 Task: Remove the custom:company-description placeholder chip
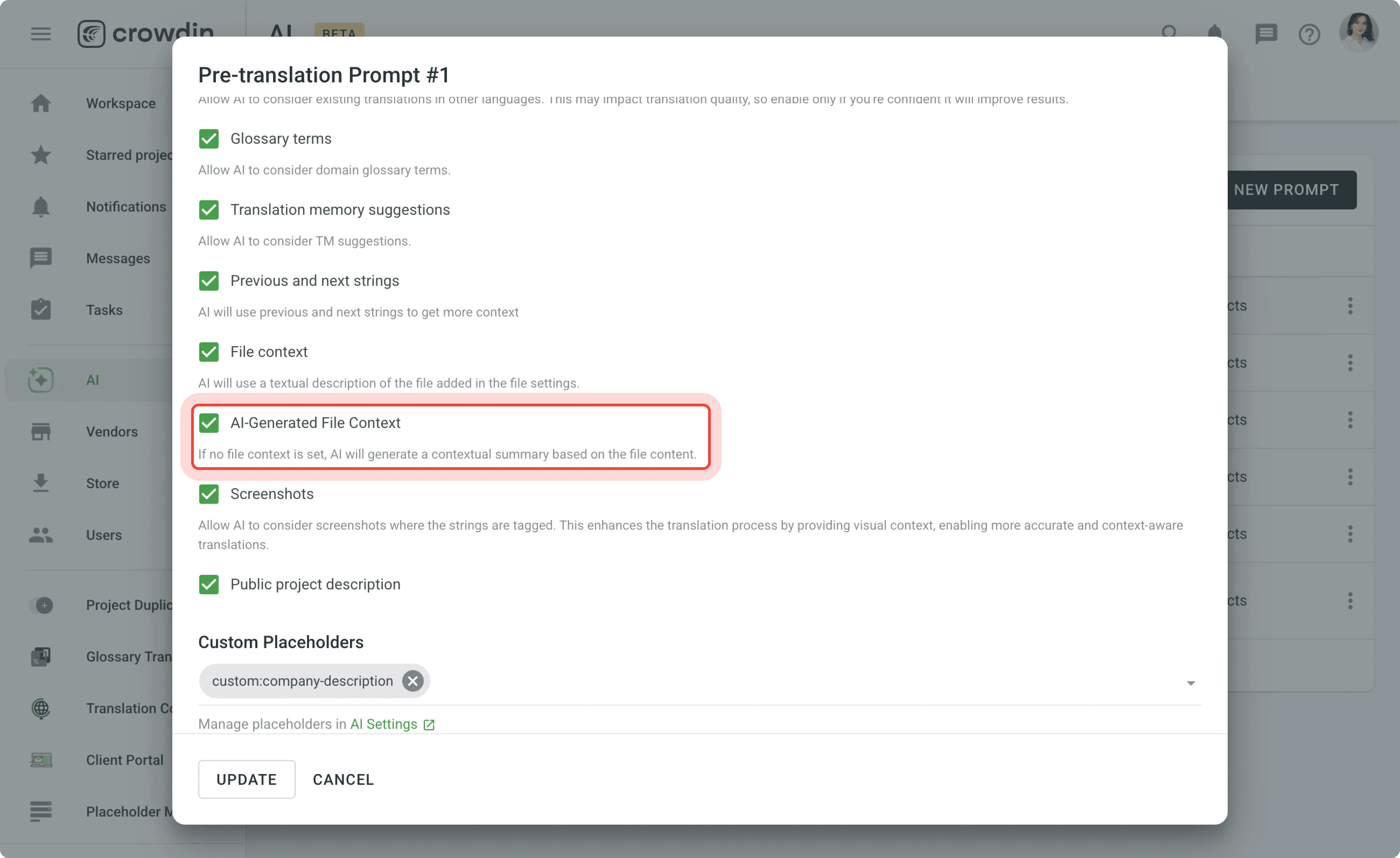point(412,681)
